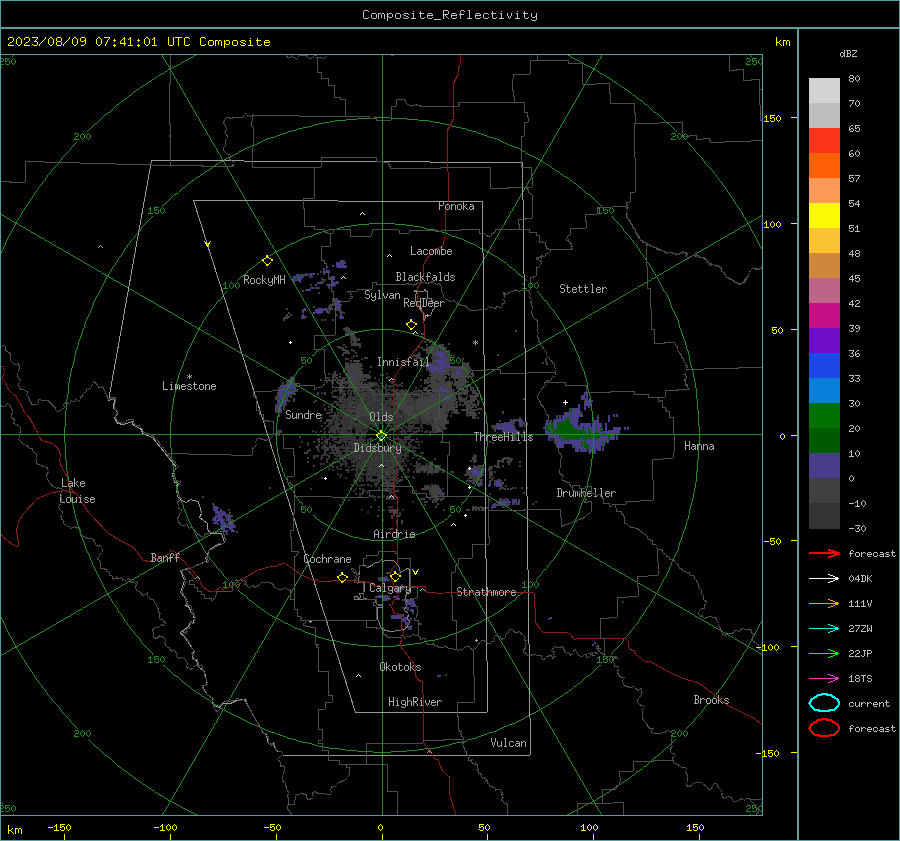Click the Olds label
Image resolution: width=900 pixels, height=841 pixels.
pos(381,417)
